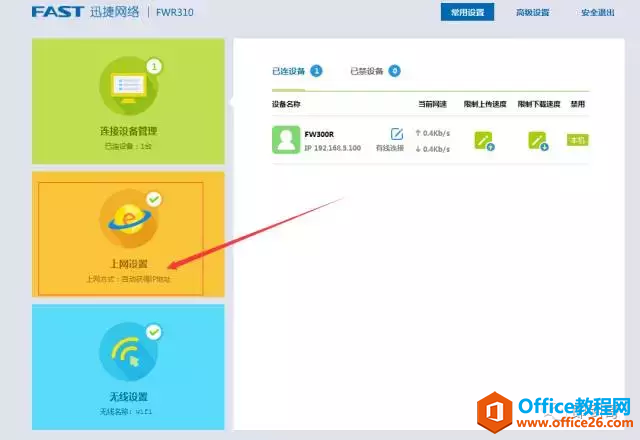The image size is (640, 440).
Task: Open the 常用设置 tab
Action: [x=467, y=12]
